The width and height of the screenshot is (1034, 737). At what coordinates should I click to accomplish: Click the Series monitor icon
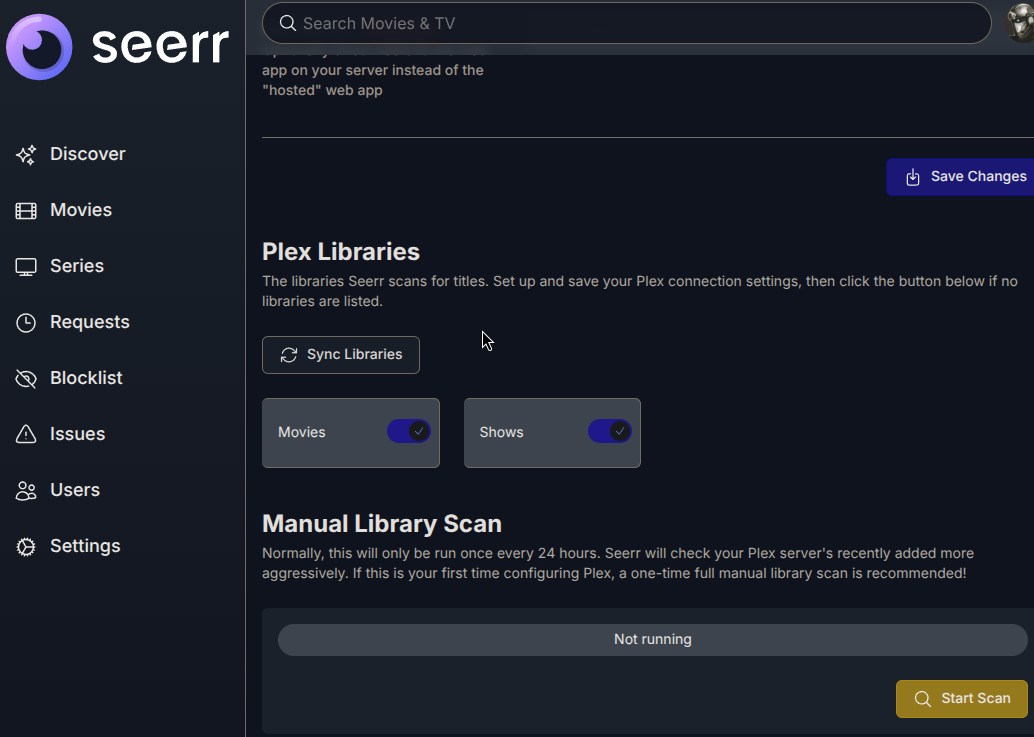pos(26,267)
